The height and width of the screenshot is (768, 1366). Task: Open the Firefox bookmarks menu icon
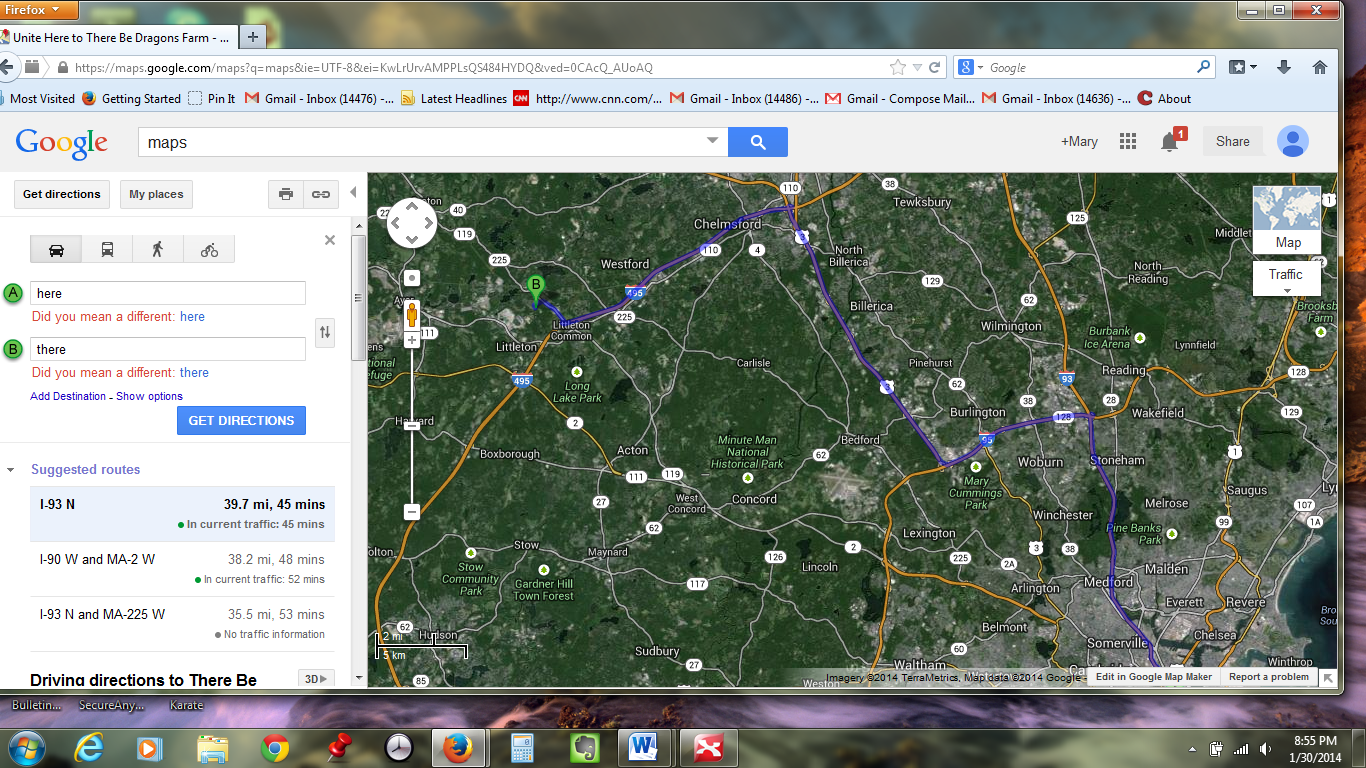1243,67
